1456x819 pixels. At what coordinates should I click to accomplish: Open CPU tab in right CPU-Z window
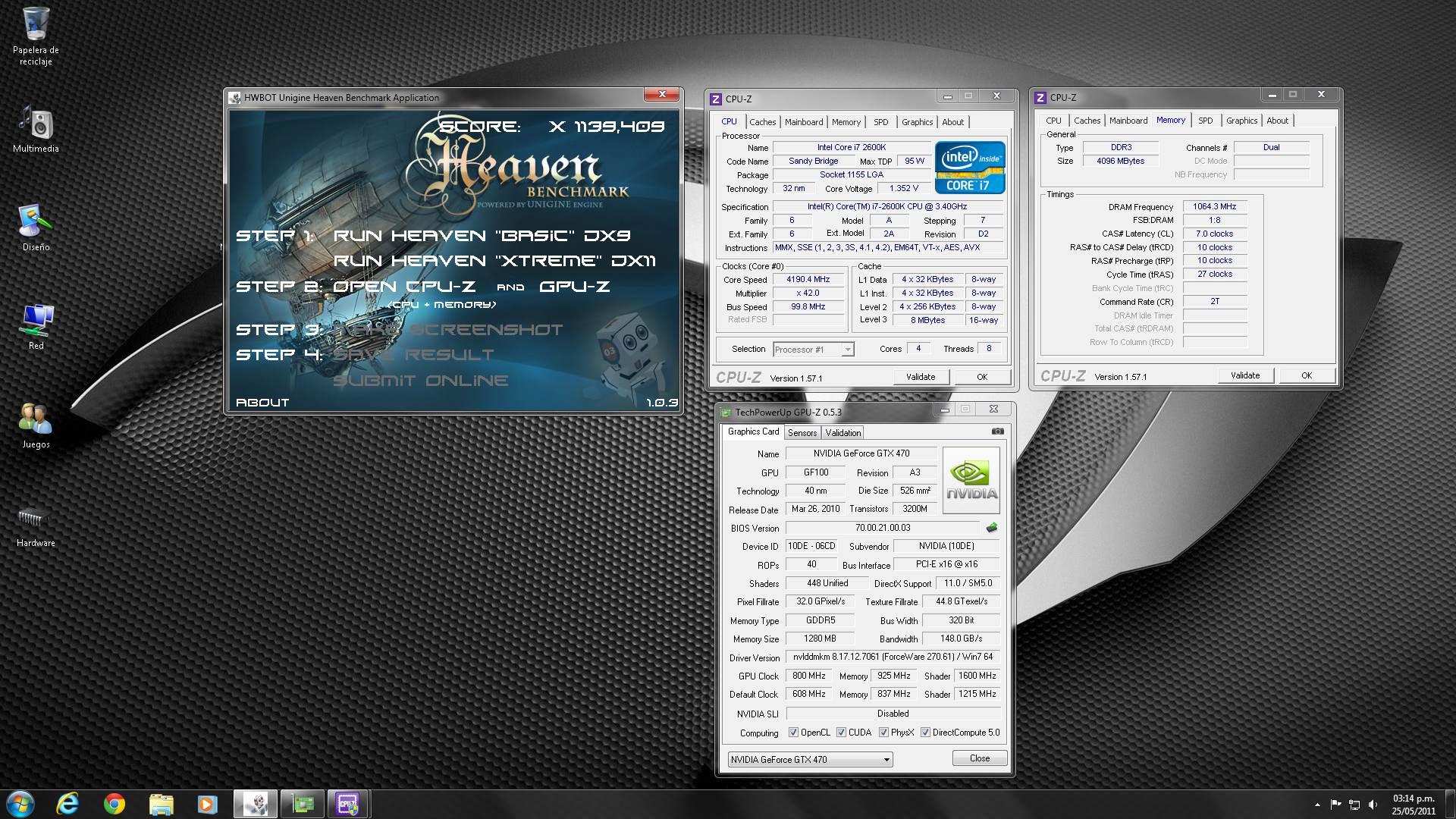click(1053, 121)
